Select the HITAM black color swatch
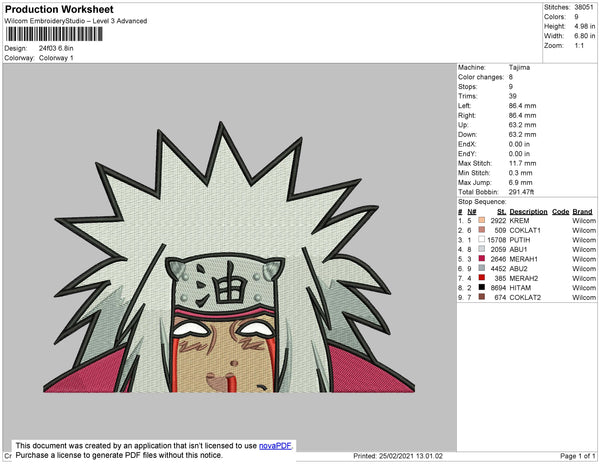Viewport: 600px width, 464px height. tap(481, 287)
